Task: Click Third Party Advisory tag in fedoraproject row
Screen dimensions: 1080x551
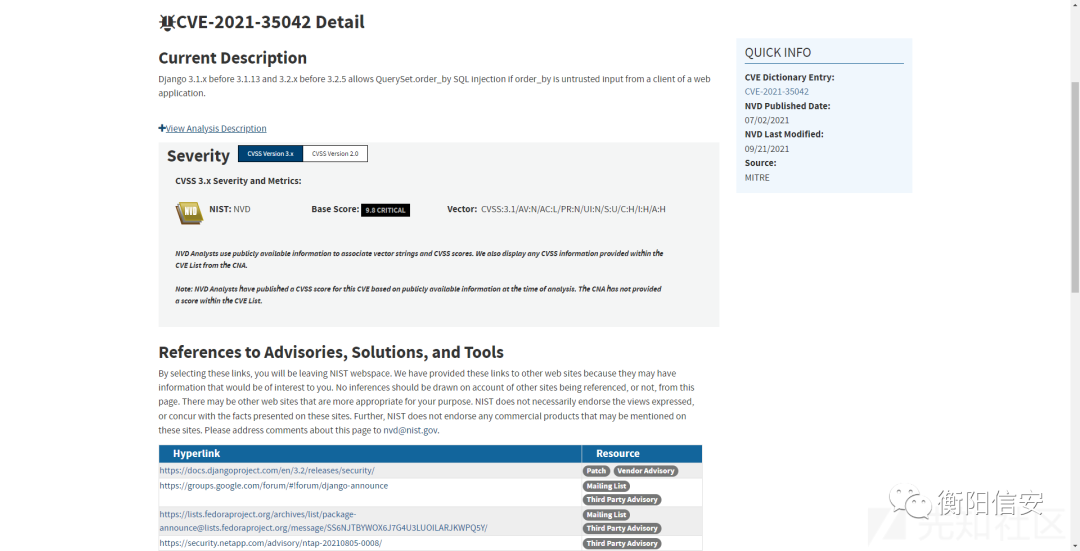Action: (x=622, y=529)
